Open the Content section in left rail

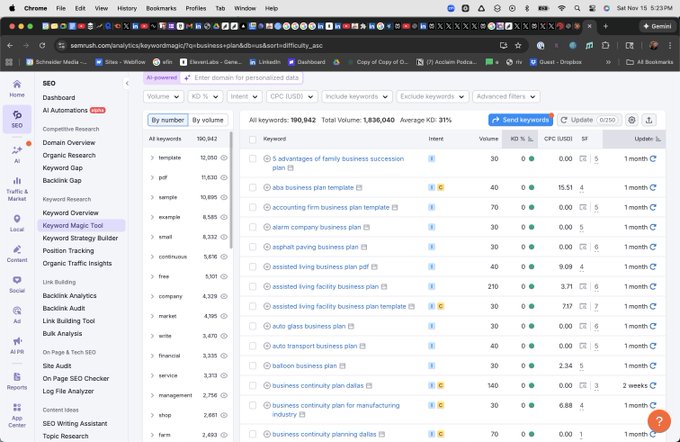(x=17, y=254)
